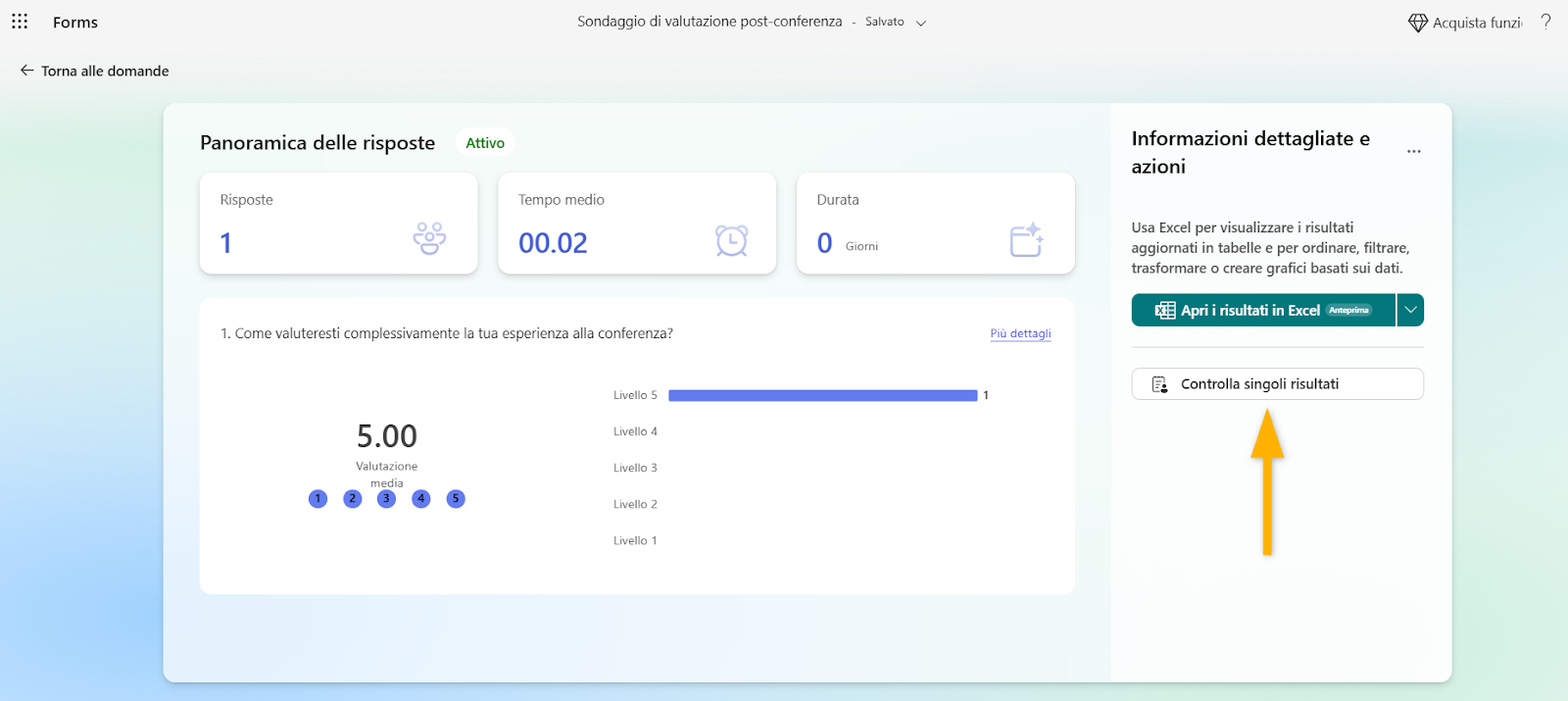1568x701 pixels.
Task: Click the calendar sparkle duration icon
Action: point(1026,240)
